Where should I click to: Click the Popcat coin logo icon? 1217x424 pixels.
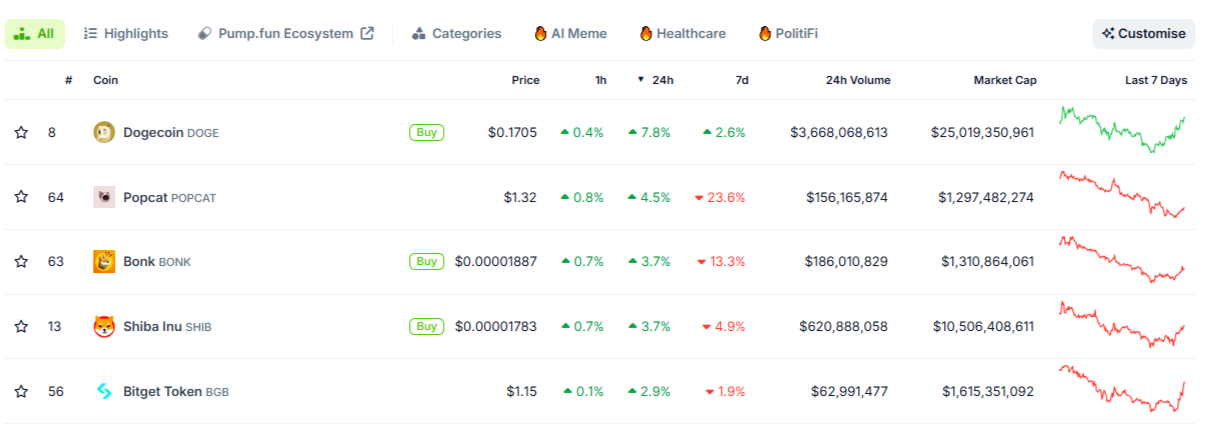coord(104,197)
